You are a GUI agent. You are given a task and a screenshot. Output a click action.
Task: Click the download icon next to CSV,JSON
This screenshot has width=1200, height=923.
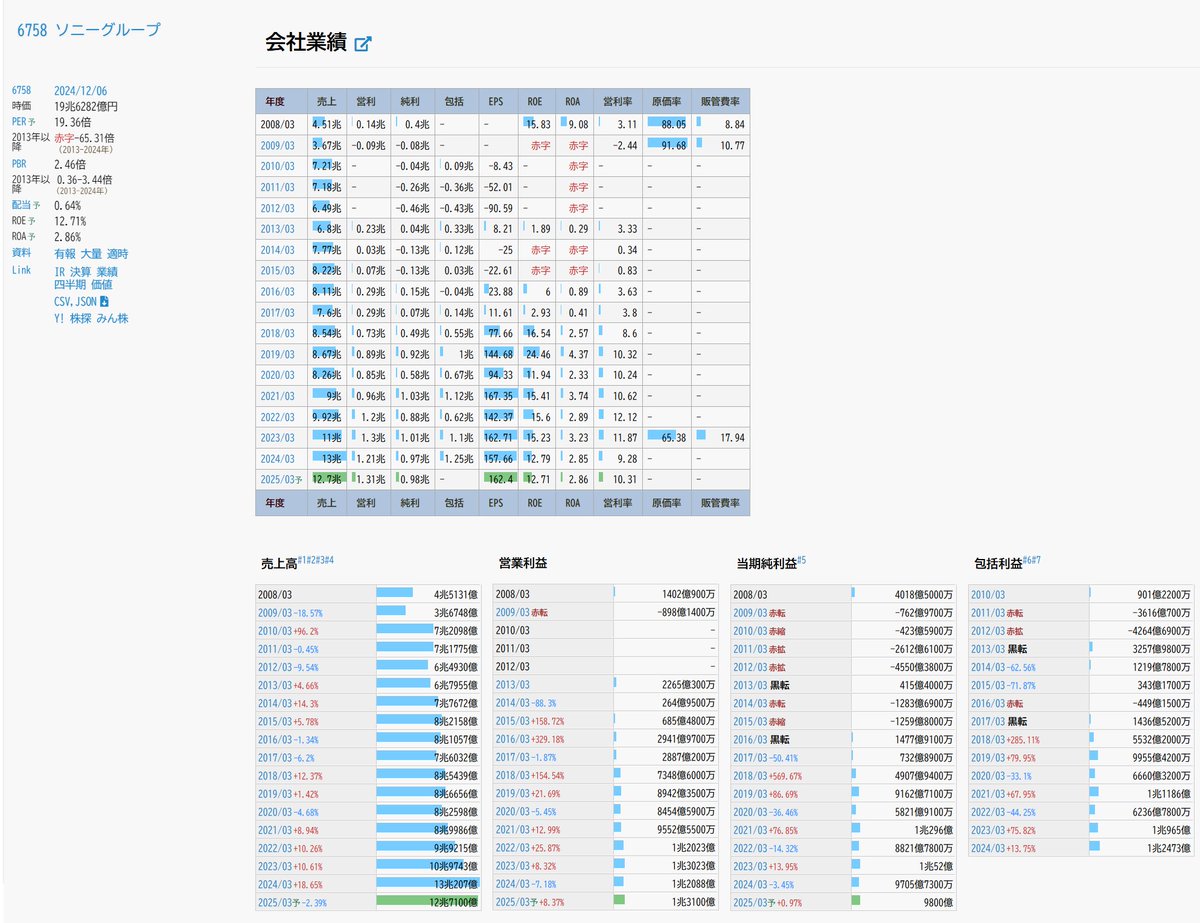click(104, 301)
